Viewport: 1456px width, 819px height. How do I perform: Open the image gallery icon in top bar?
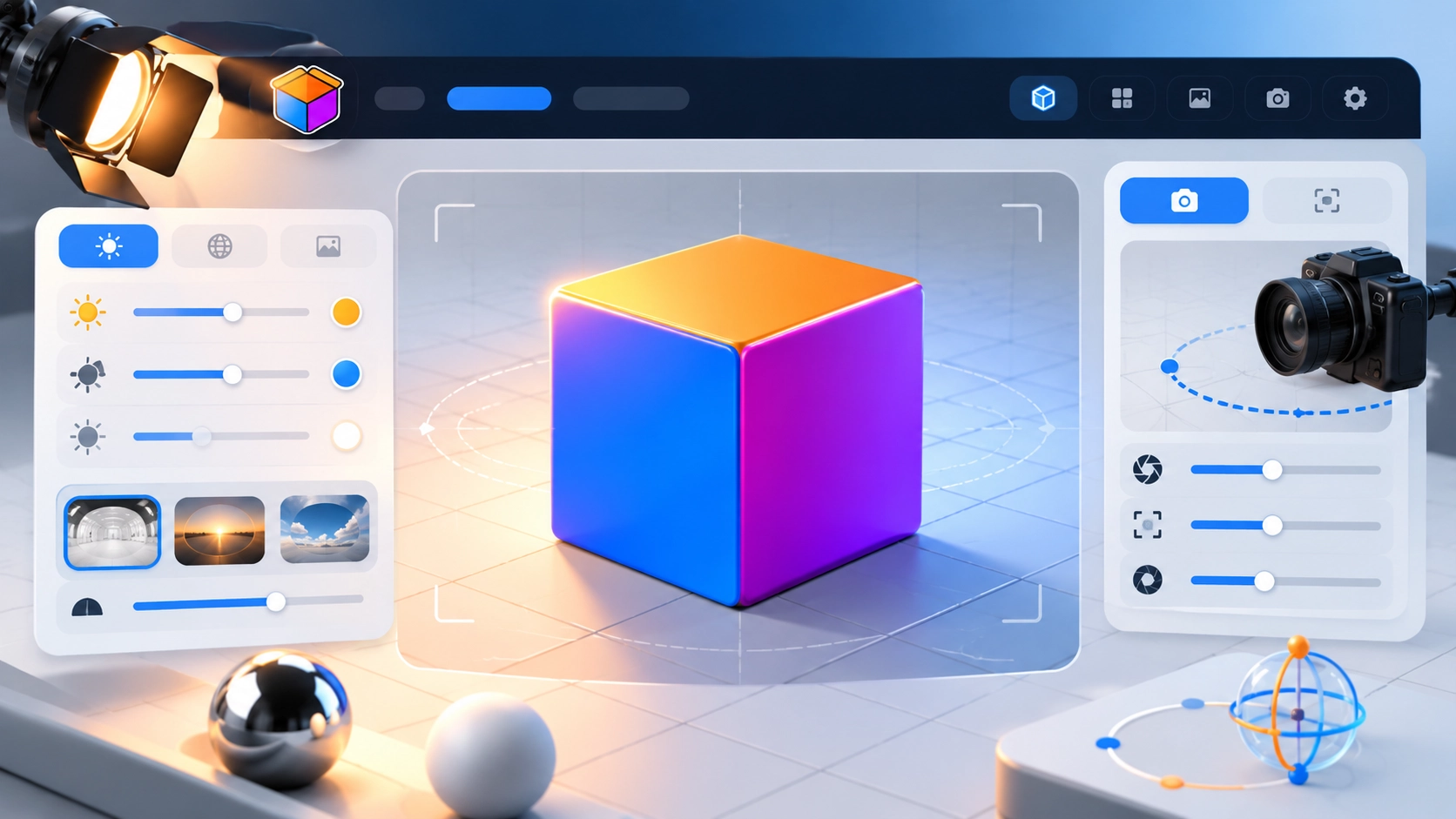point(1200,98)
